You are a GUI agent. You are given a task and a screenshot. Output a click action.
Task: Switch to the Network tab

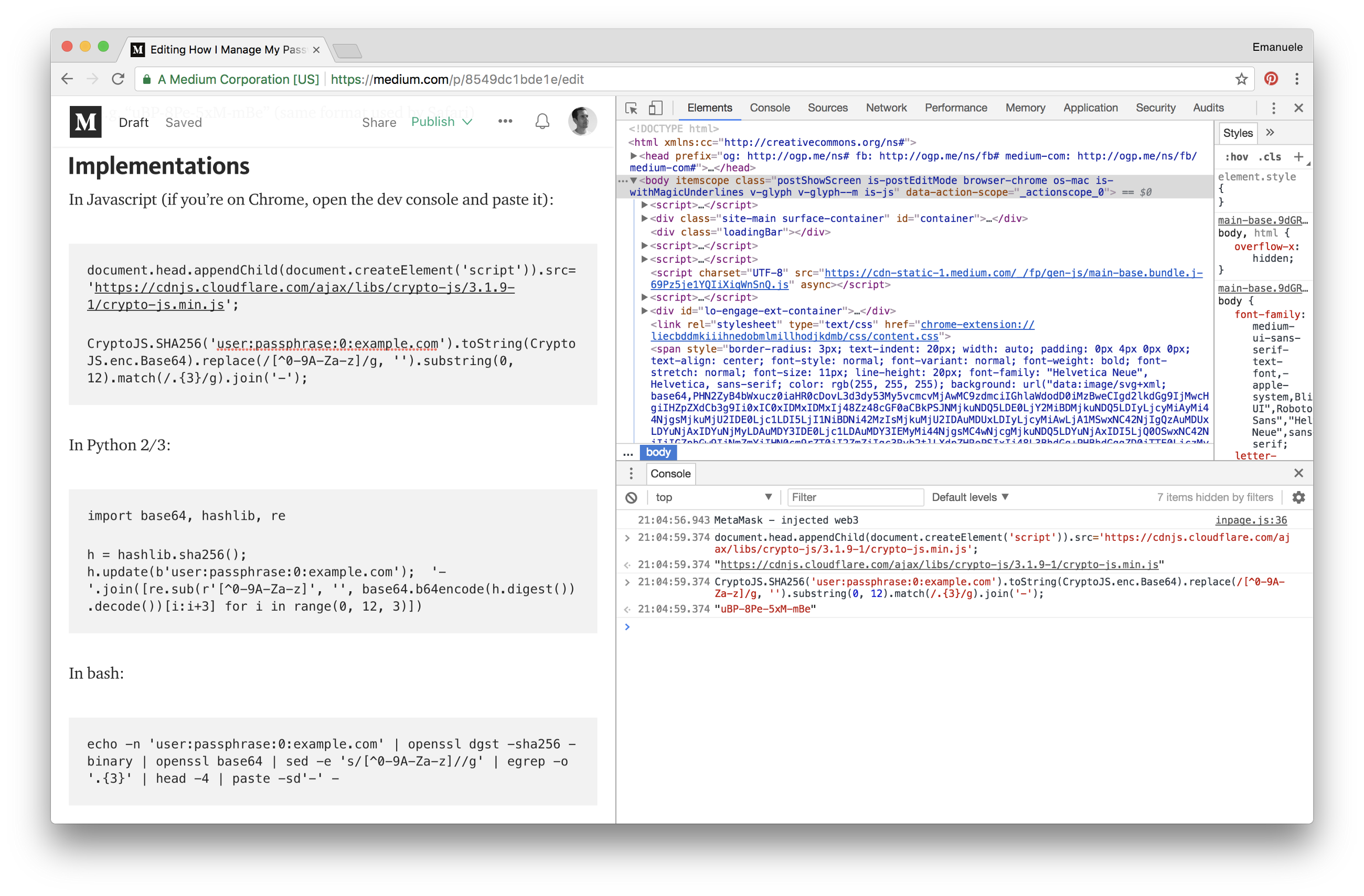pos(886,108)
